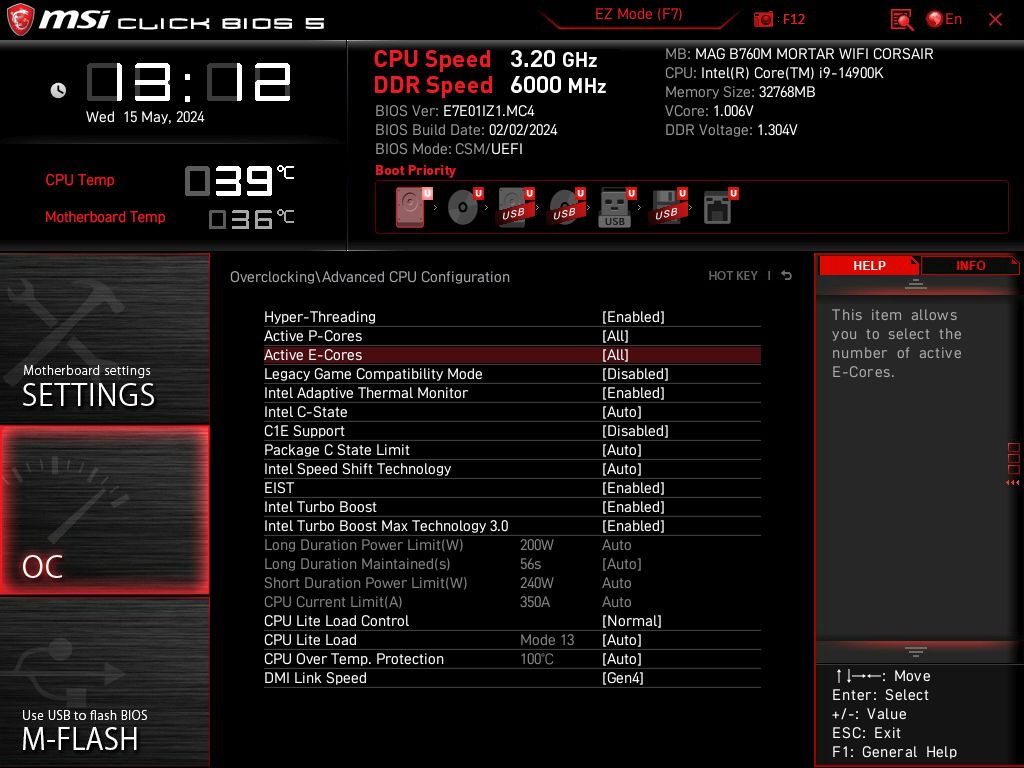Take a screenshot with the F12 camera icon
The image size is (1024, 768).
pyautogui.click(x=763, y=20)
